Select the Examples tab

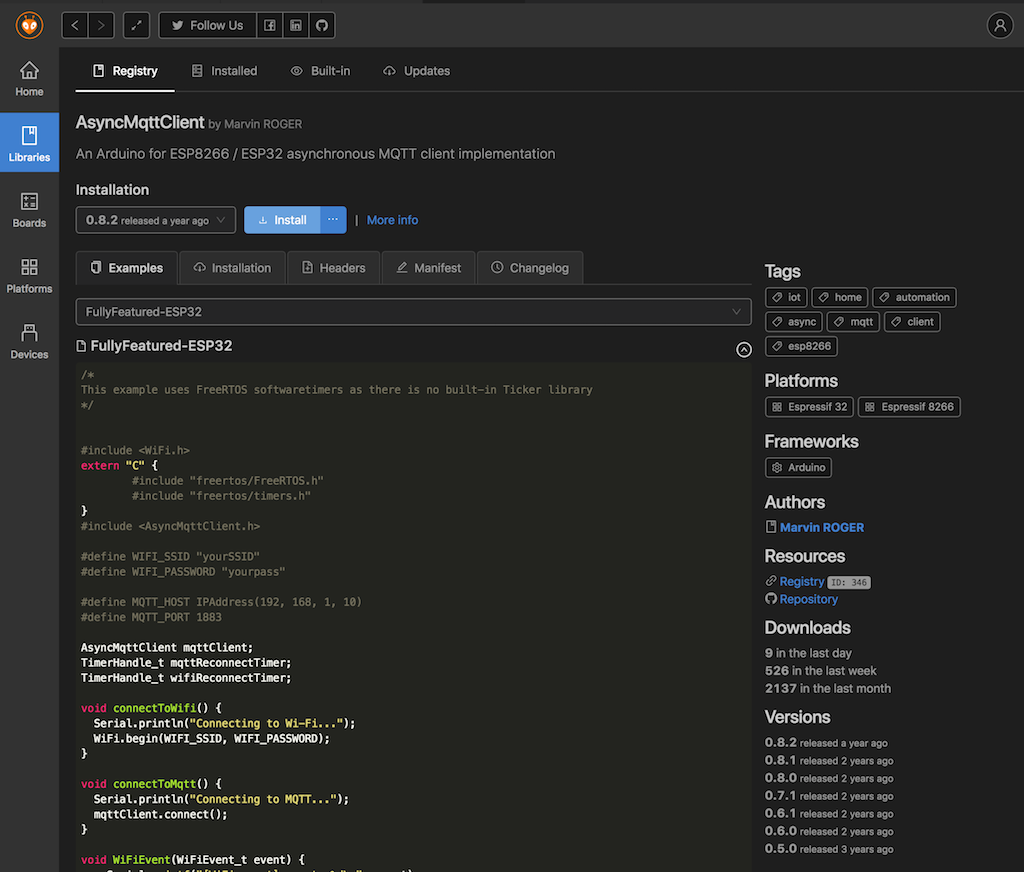click(127, 268)
